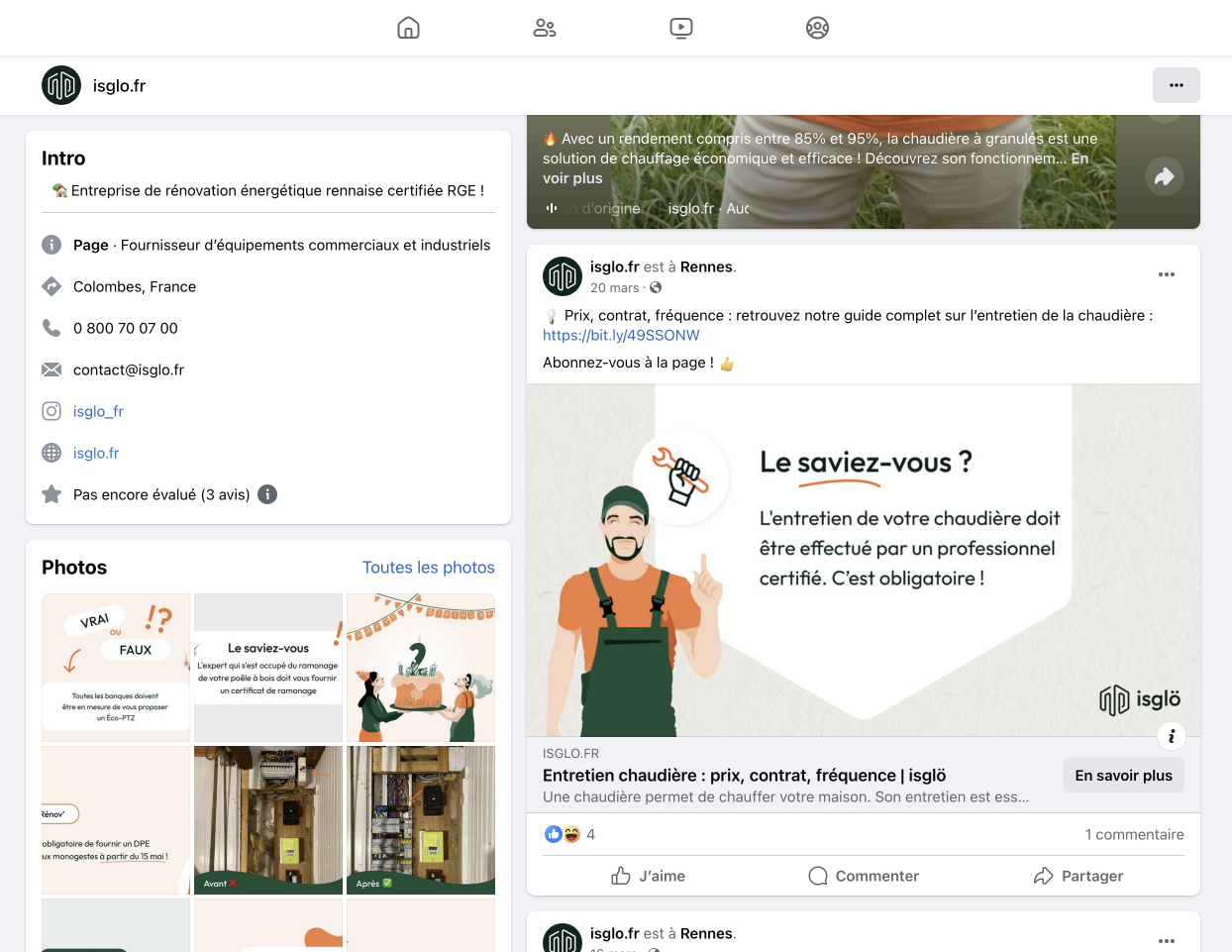Click the info icon on the link preview
1232x952 pixels.
1172,736
